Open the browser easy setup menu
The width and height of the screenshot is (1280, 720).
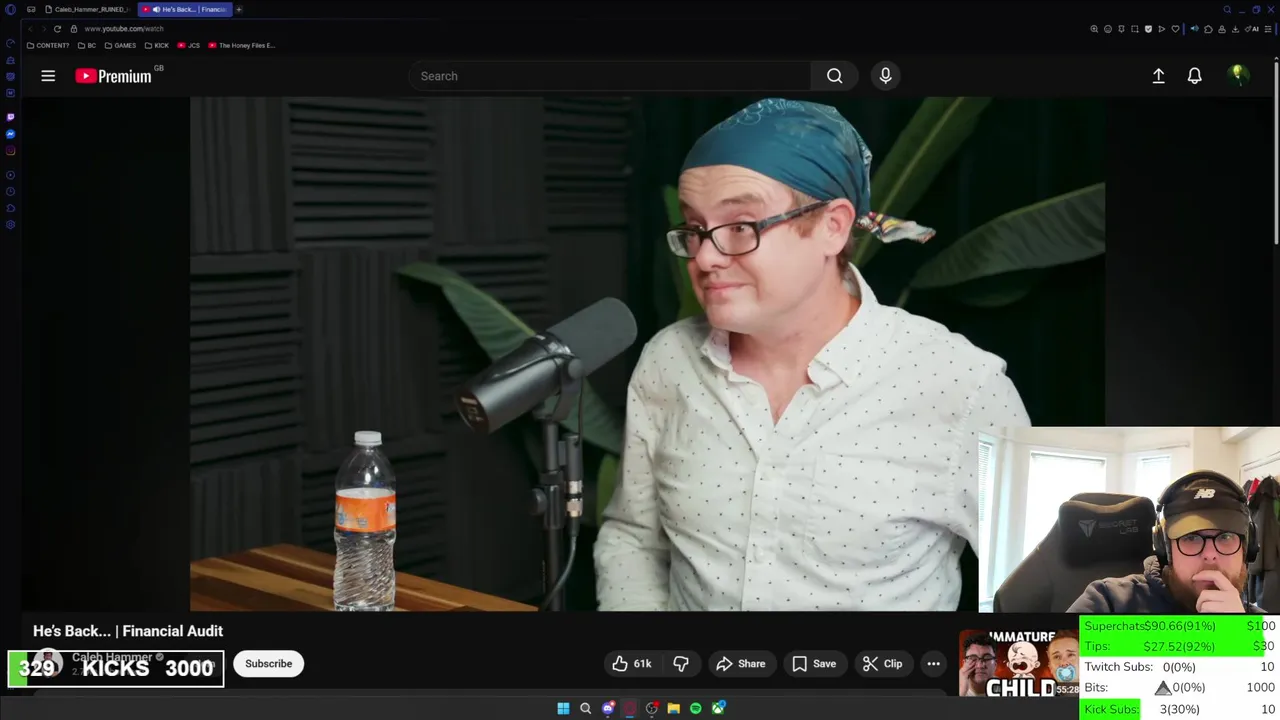1268,29
